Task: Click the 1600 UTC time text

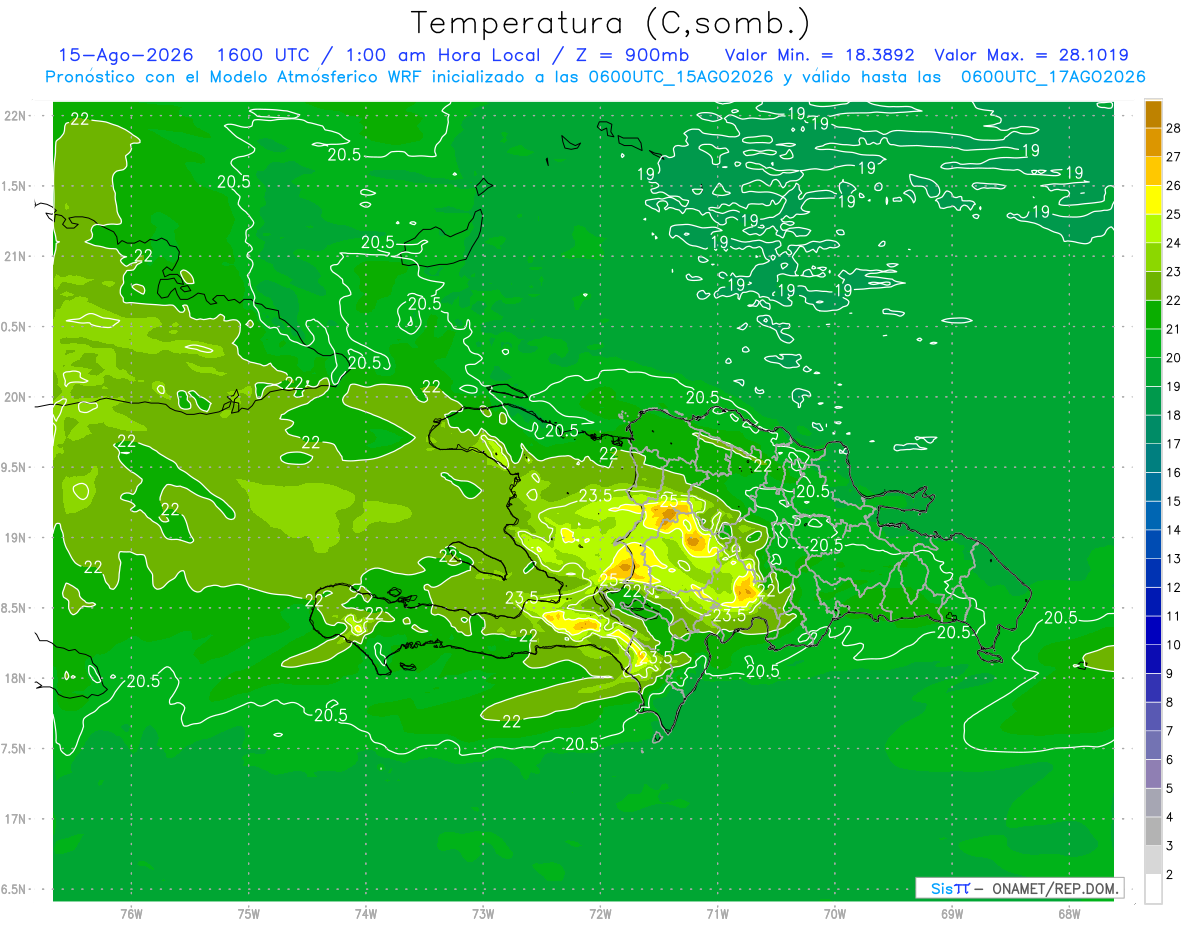Action: [266, 55]
